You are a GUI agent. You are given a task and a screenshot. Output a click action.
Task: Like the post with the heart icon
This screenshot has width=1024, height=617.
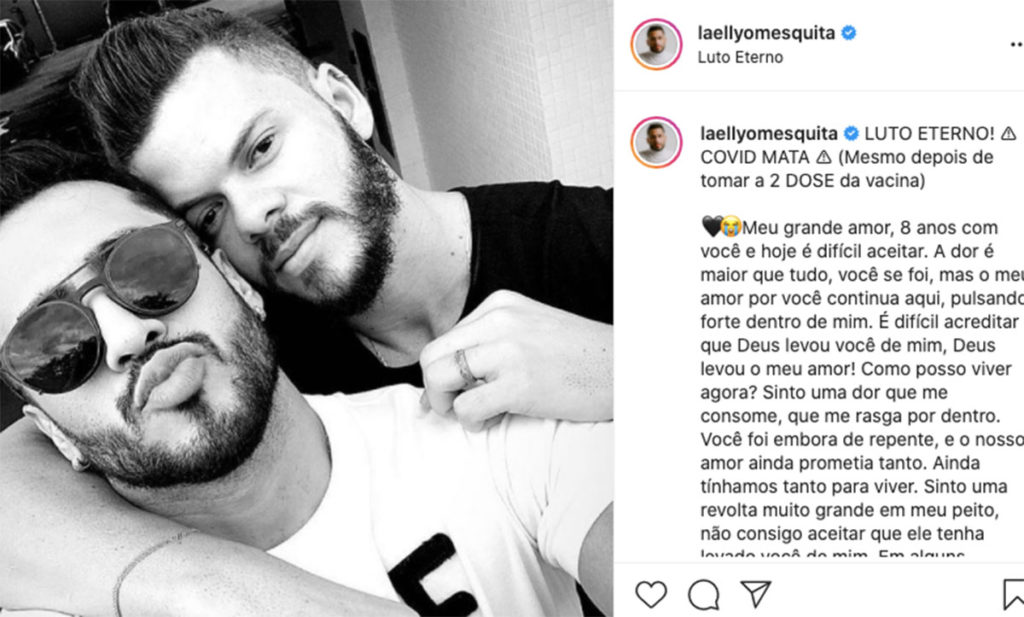651,594
